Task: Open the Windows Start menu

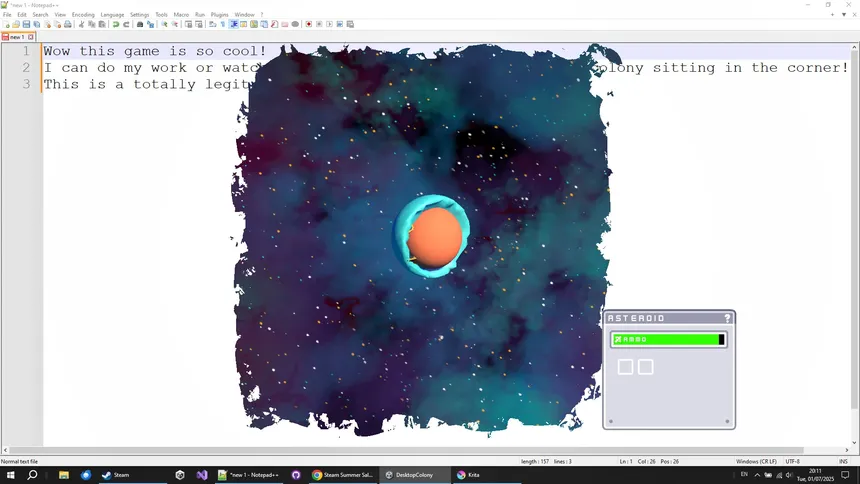Action: pyautogui.click(x=10, y=475)
